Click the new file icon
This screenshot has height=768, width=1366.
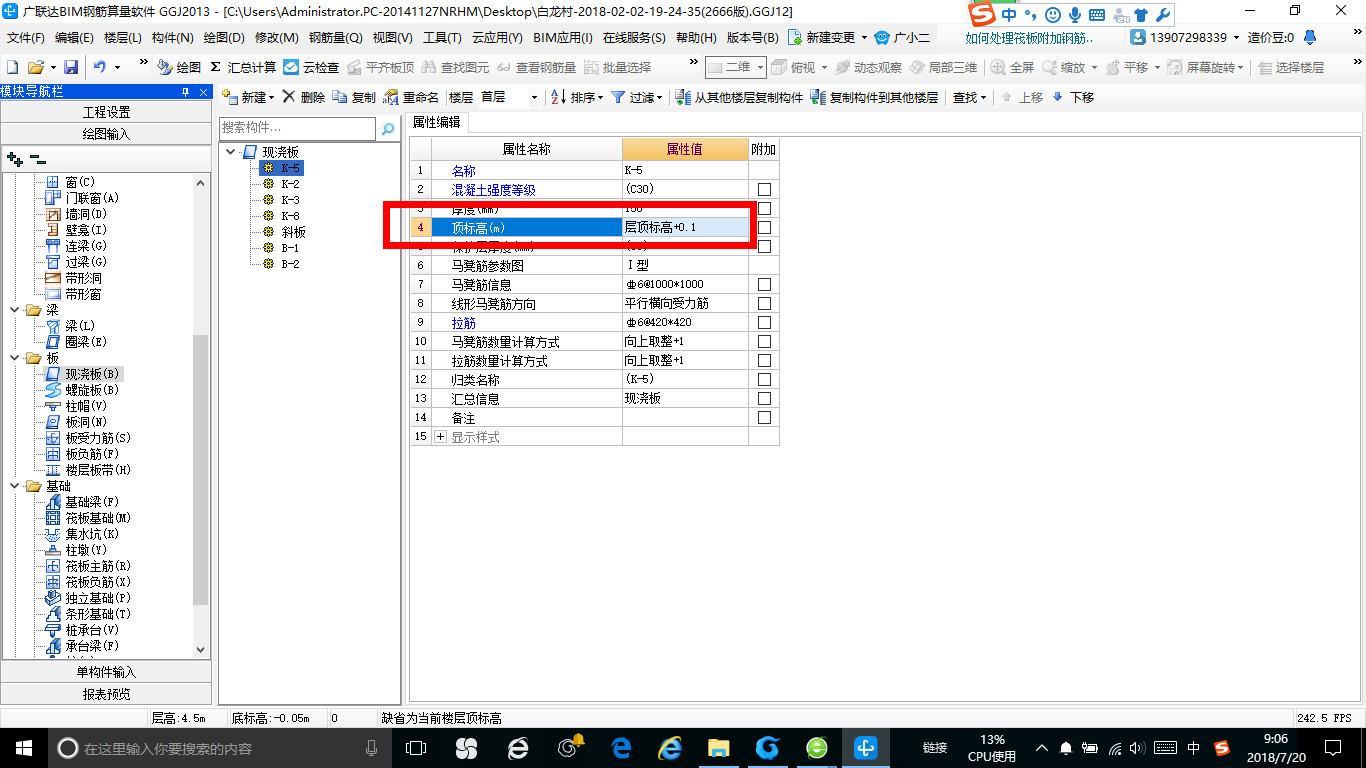point(12,67)
